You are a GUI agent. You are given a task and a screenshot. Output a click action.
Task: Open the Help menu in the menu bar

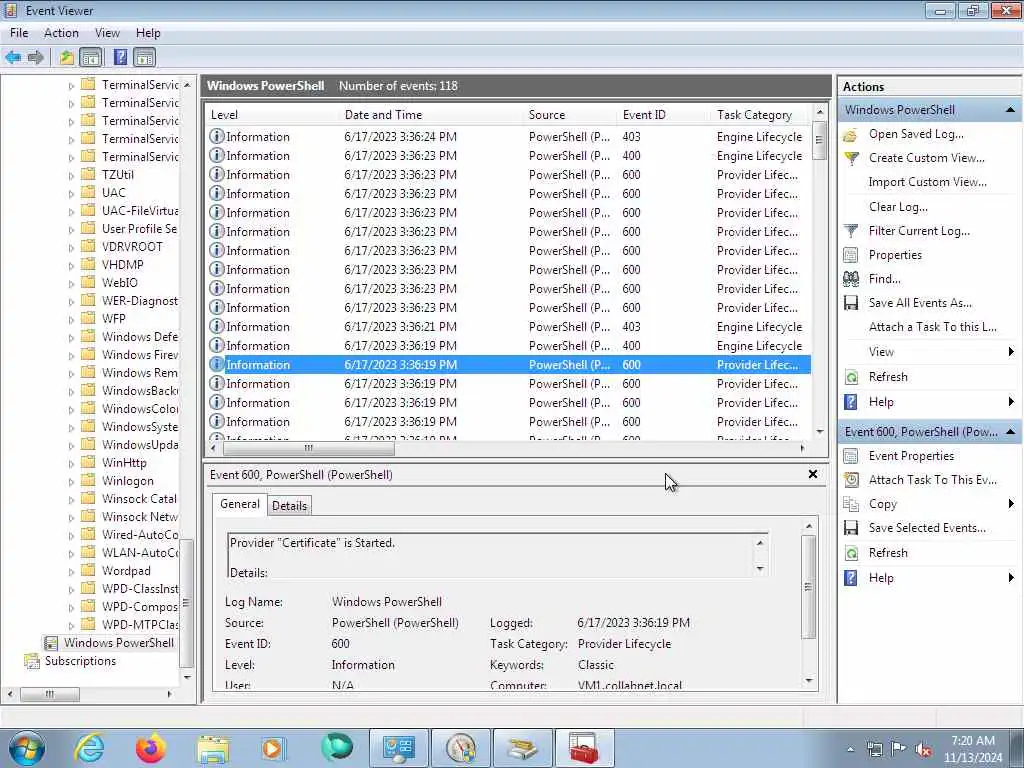pos(148,33)
